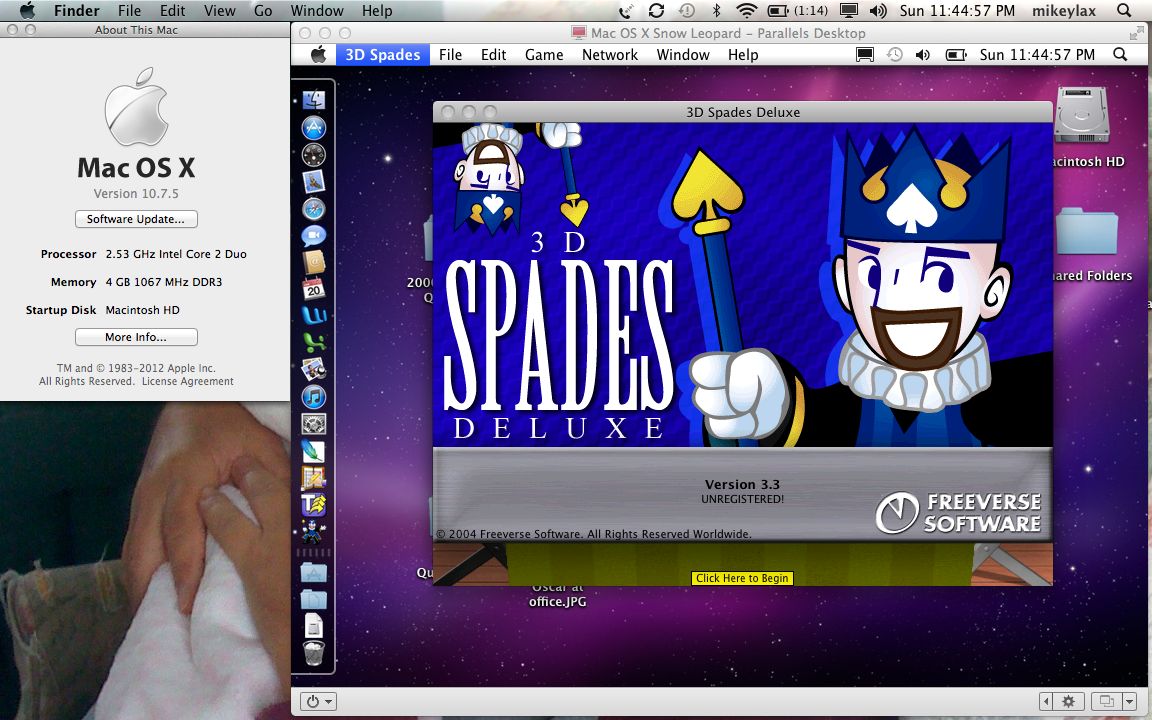Click the yellow Click Here to Begin button
The height and width of the screenshot is (720, 1152).
click(x=742, y=578)
